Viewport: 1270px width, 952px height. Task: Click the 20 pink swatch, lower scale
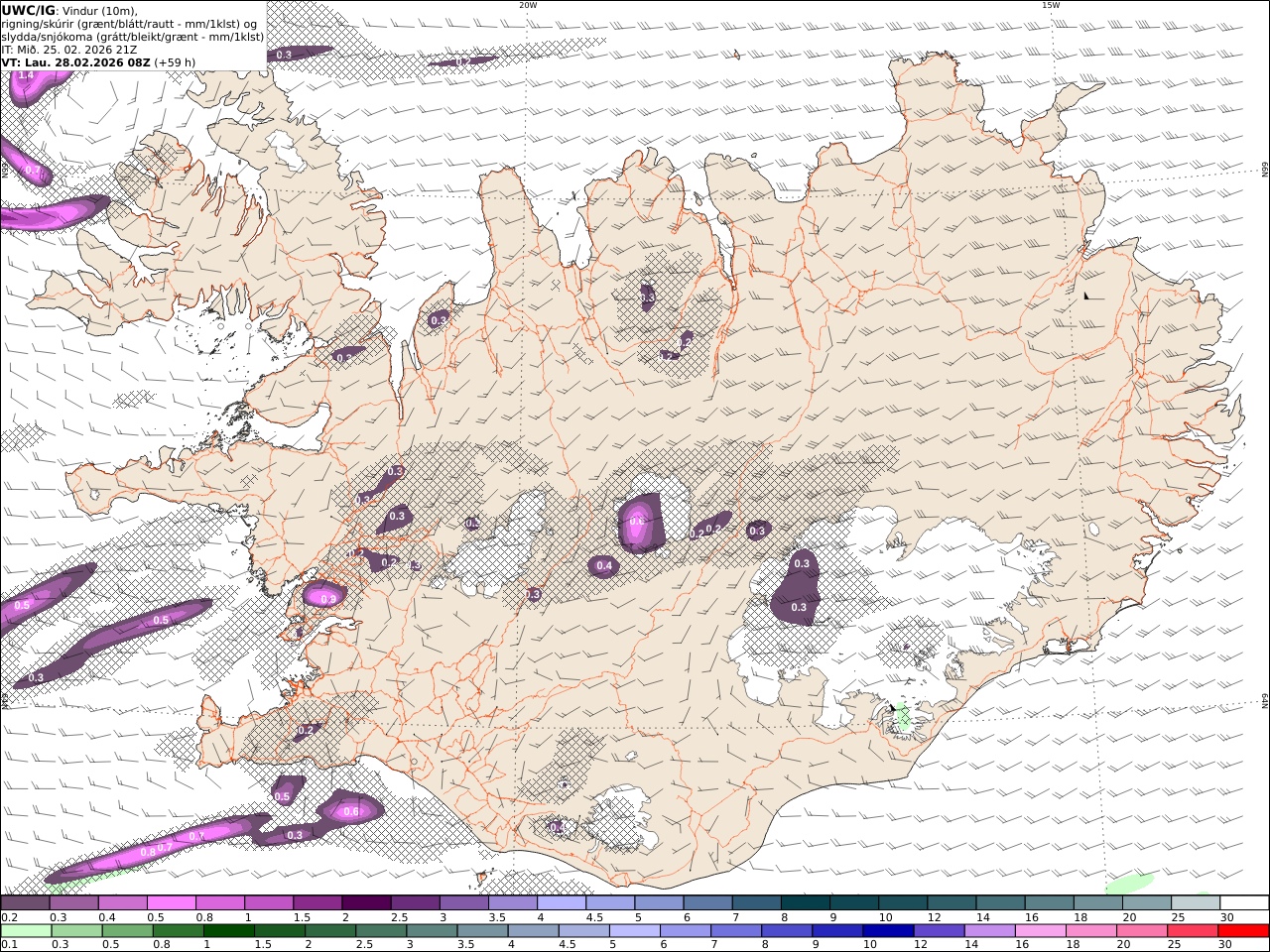coord(1143,931)
